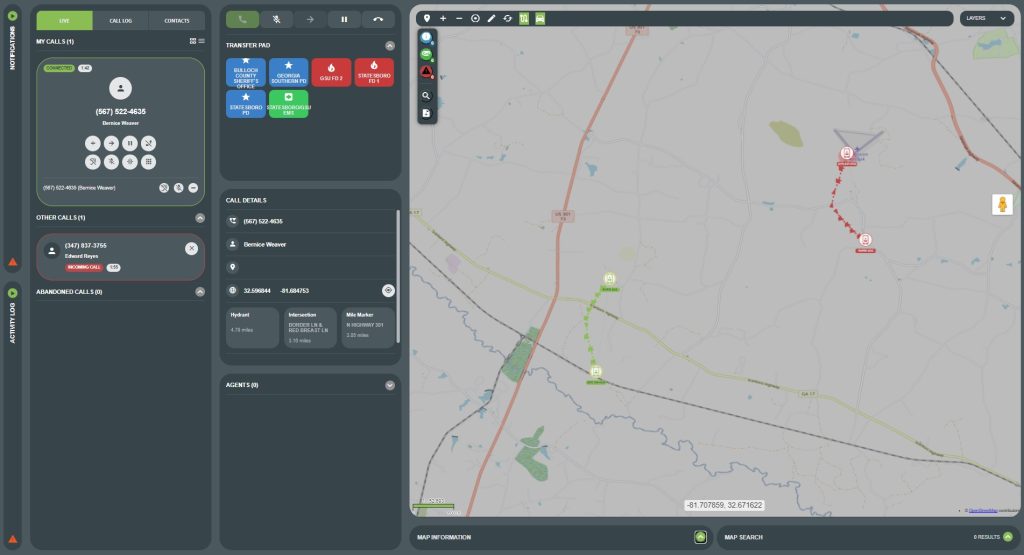Open the Layers dropdown
This screenshot has height=555, width=1024.
986,18
